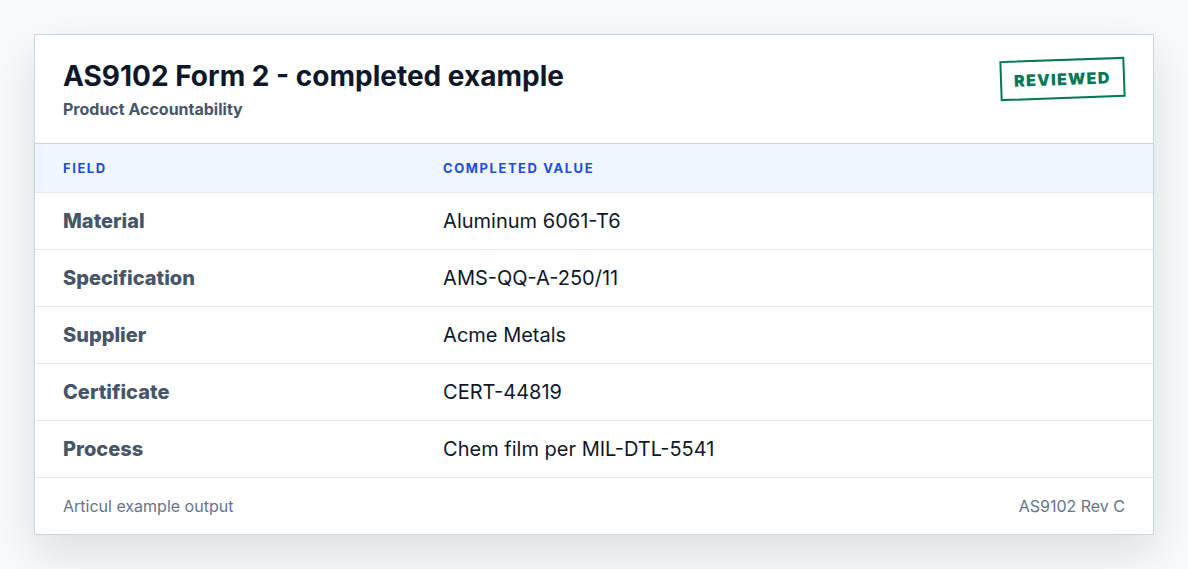Select the Material table row
The image size is (1188, 569).
(x=594, y=221)
